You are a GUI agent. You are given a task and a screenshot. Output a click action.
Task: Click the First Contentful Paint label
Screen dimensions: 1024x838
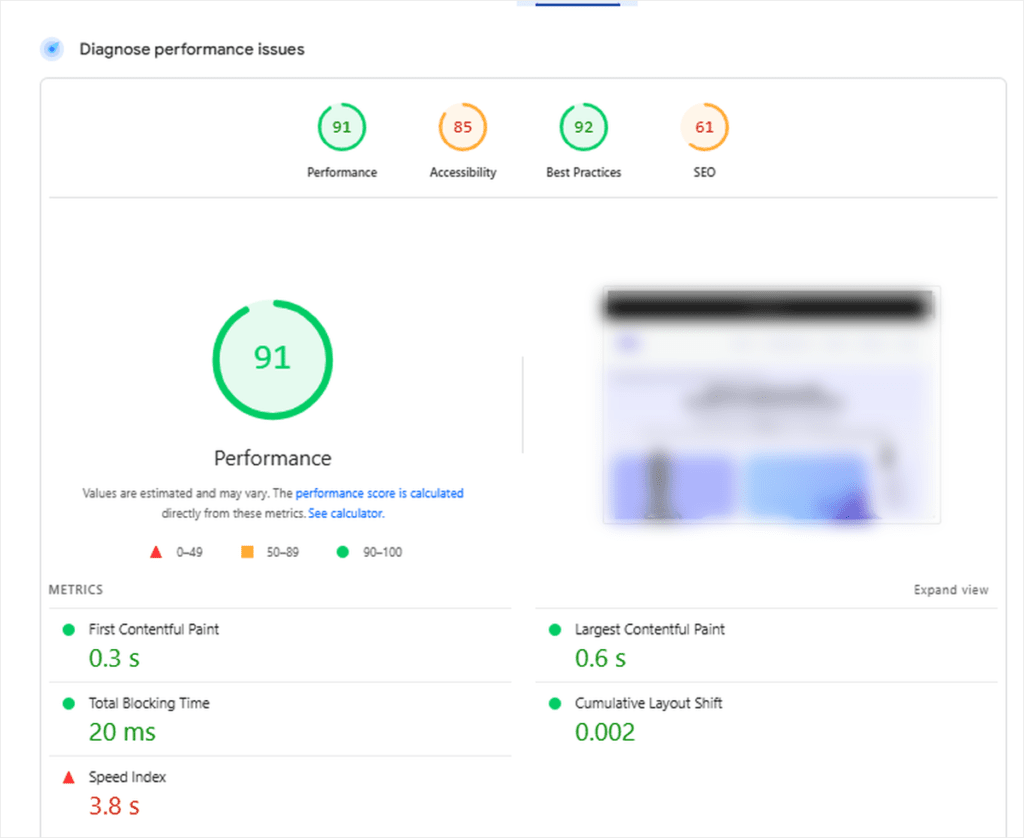pyautogui.click(x=153, y=629)
